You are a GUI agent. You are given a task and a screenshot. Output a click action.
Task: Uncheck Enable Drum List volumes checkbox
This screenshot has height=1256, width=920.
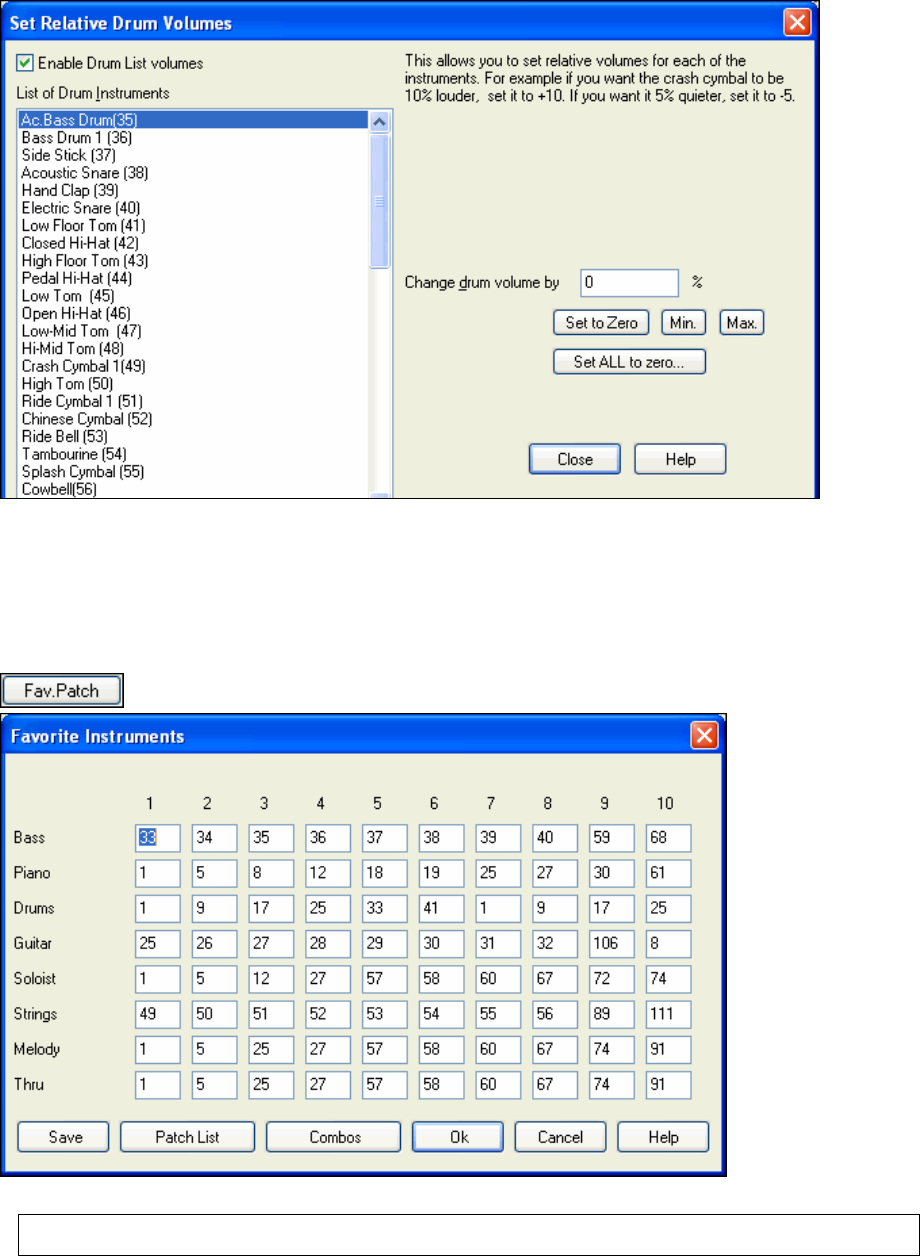tap(25, 63)
